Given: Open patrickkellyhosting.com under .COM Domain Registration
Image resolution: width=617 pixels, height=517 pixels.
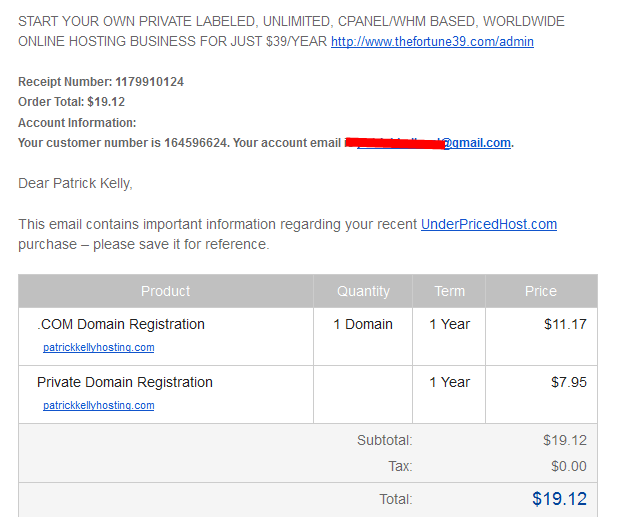Looking at the screenshot, I should (98, 347).
